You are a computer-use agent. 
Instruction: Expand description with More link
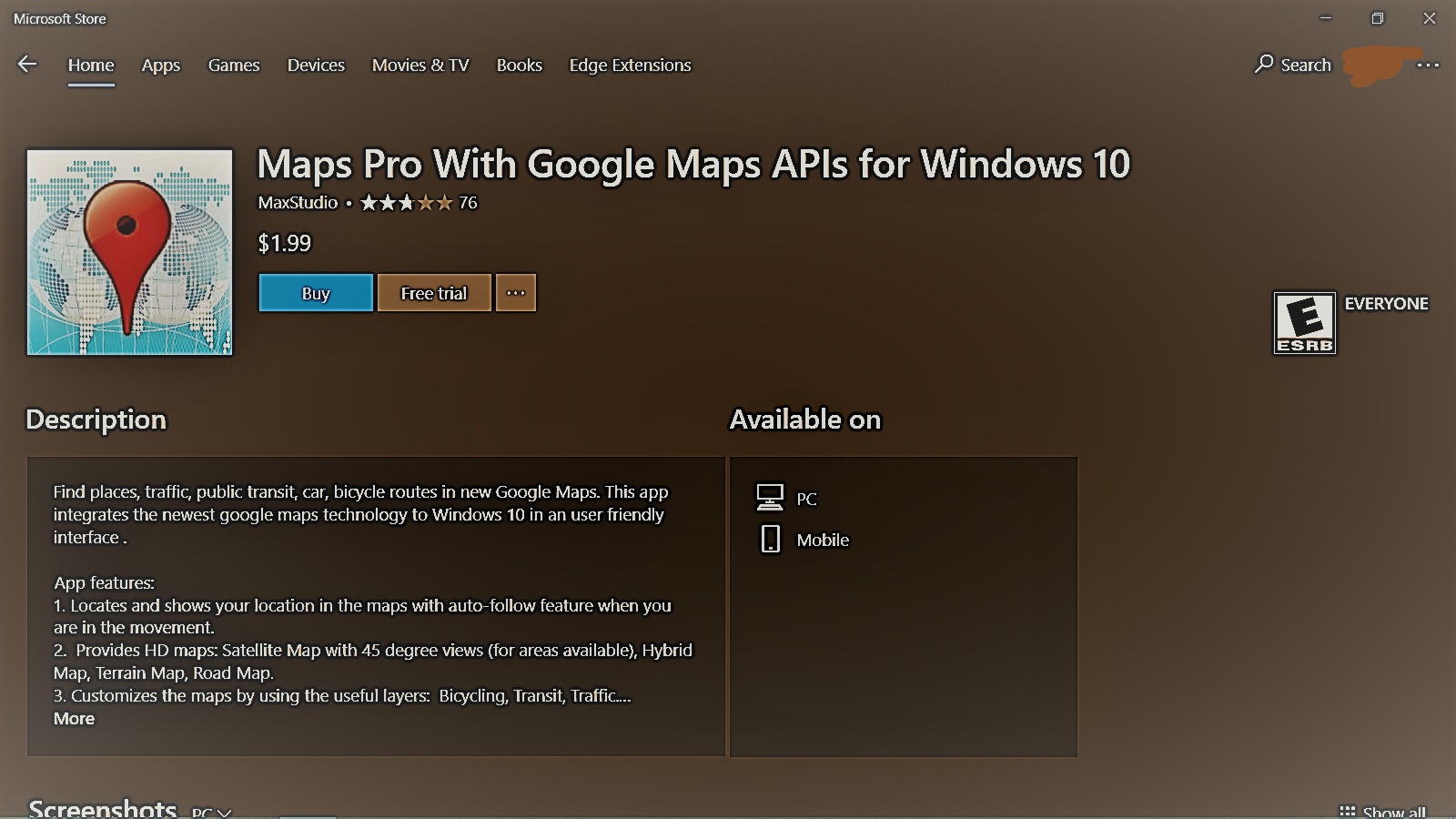[x=74, y=719]
